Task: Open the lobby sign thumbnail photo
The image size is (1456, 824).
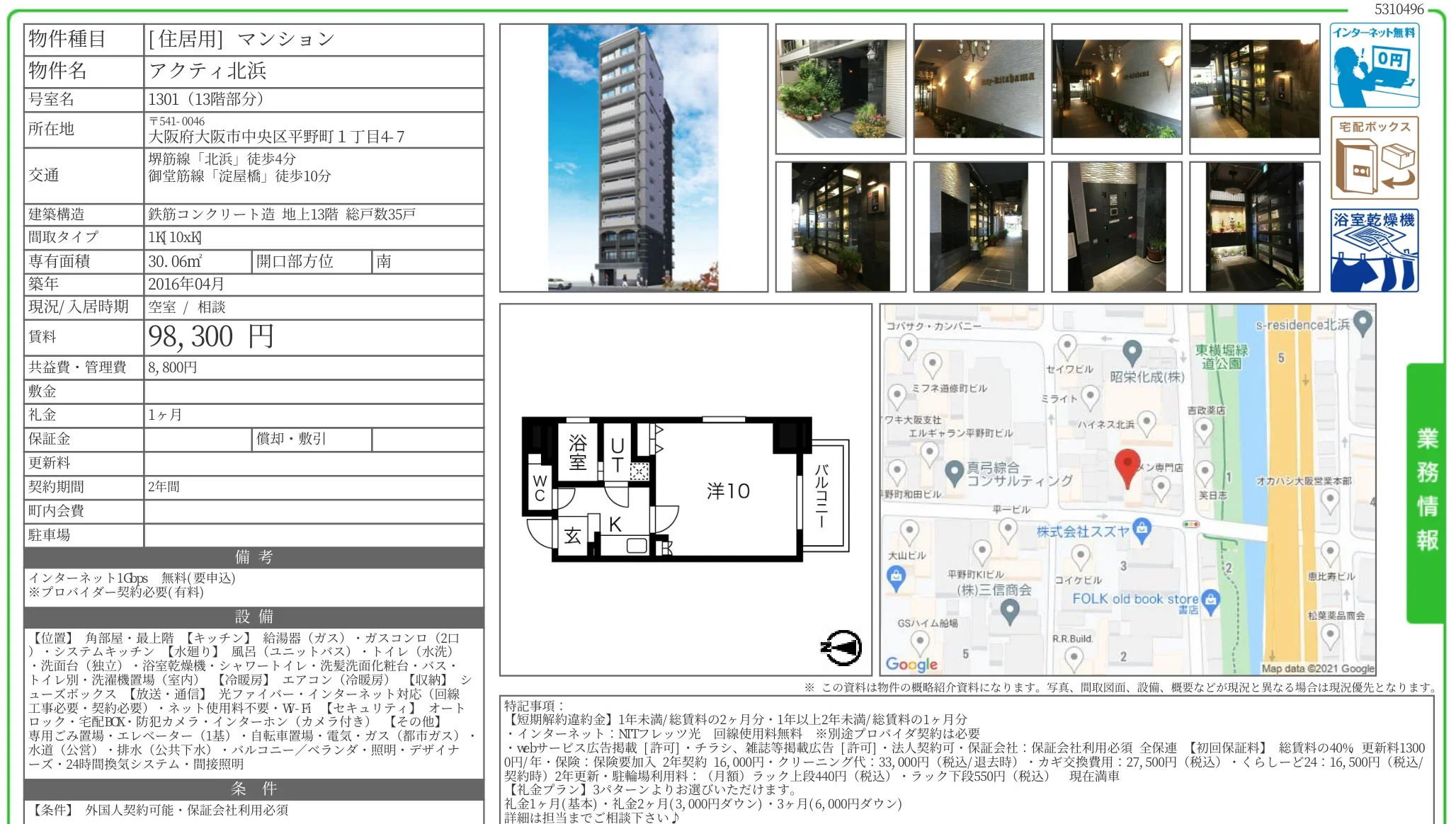Action: [978, 88]
